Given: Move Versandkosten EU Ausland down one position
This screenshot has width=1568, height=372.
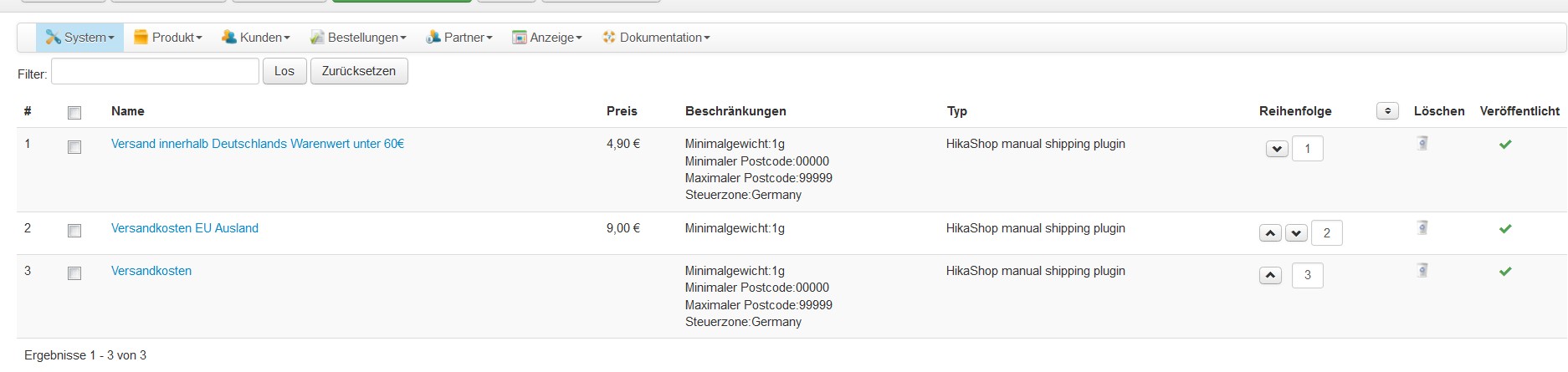Looking at the screenshot, I should 1296,233.
